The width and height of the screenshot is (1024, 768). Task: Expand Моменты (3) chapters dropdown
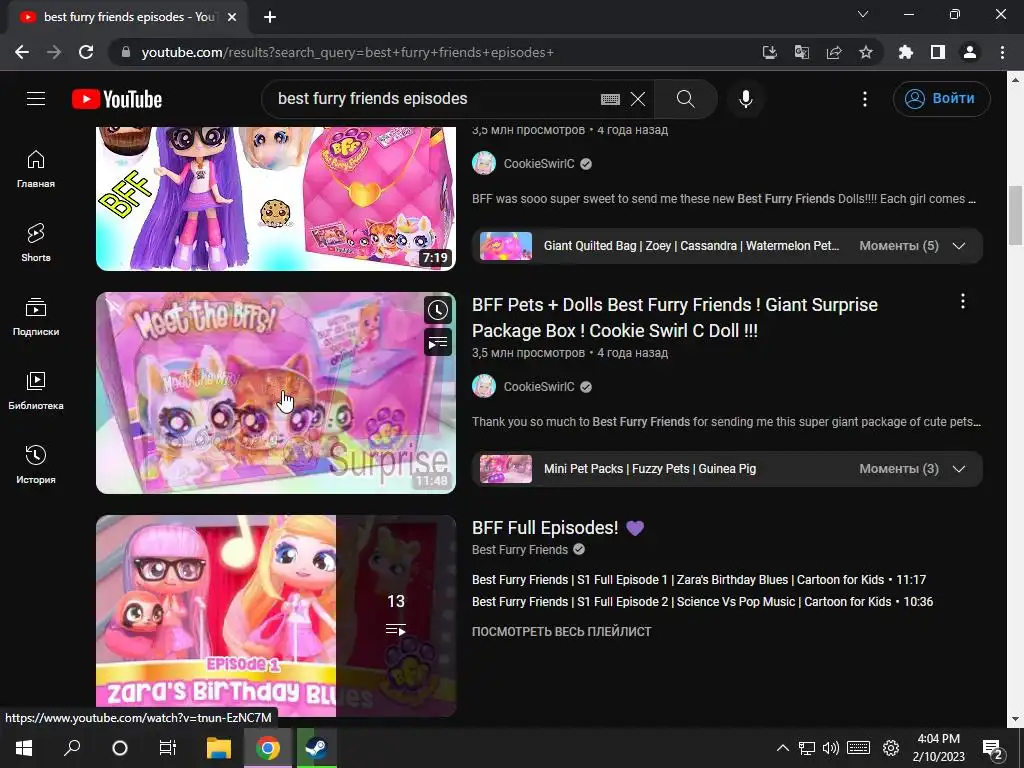click(958, 469)
